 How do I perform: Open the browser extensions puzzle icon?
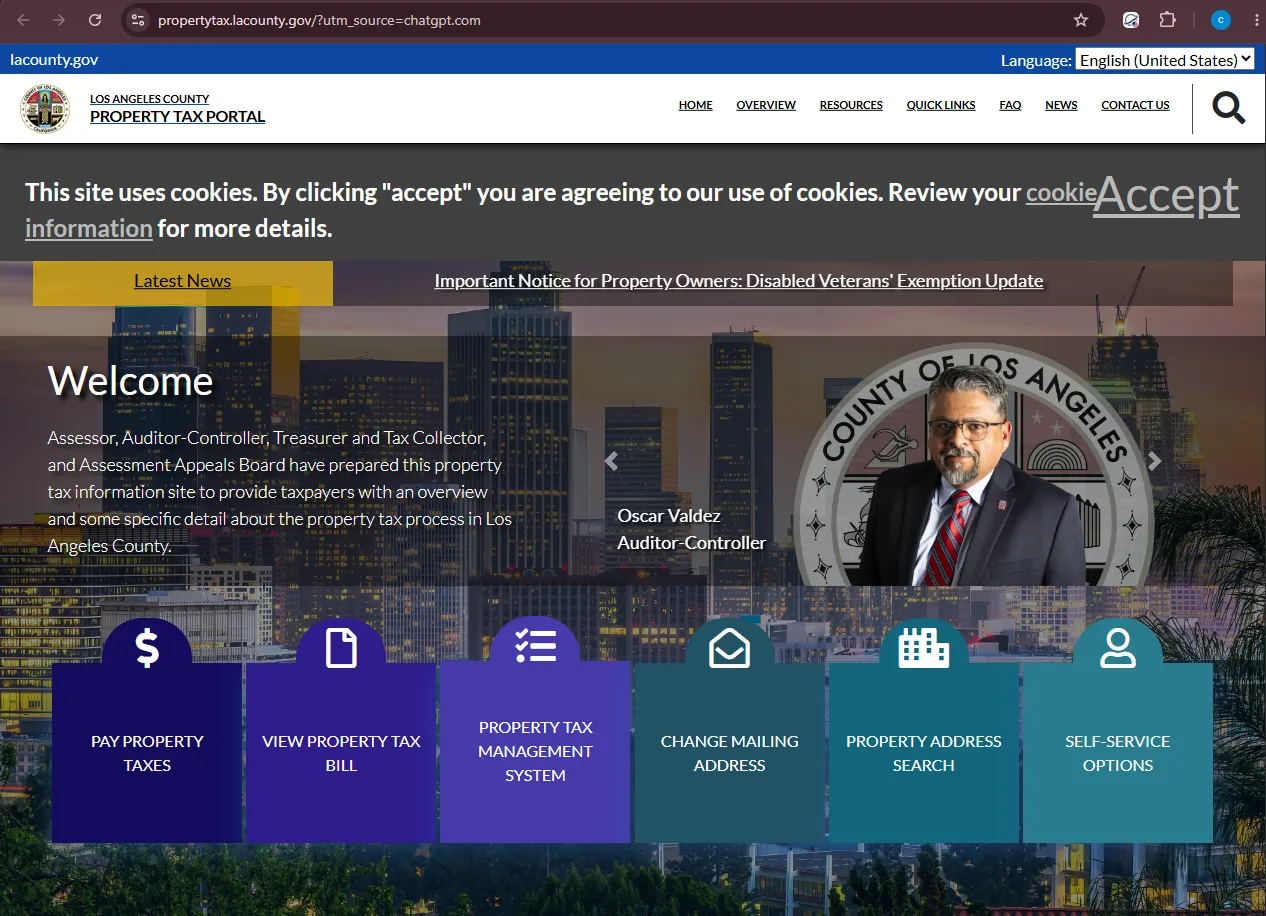(1167, 20)
